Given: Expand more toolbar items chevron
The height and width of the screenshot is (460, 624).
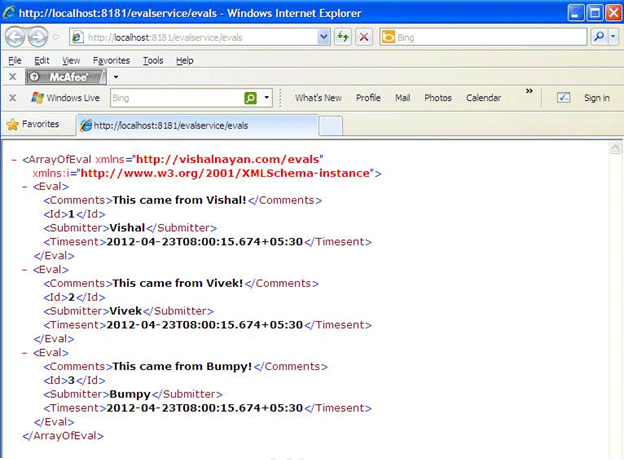Looking at the screenshot, I should tap(529, 91).
